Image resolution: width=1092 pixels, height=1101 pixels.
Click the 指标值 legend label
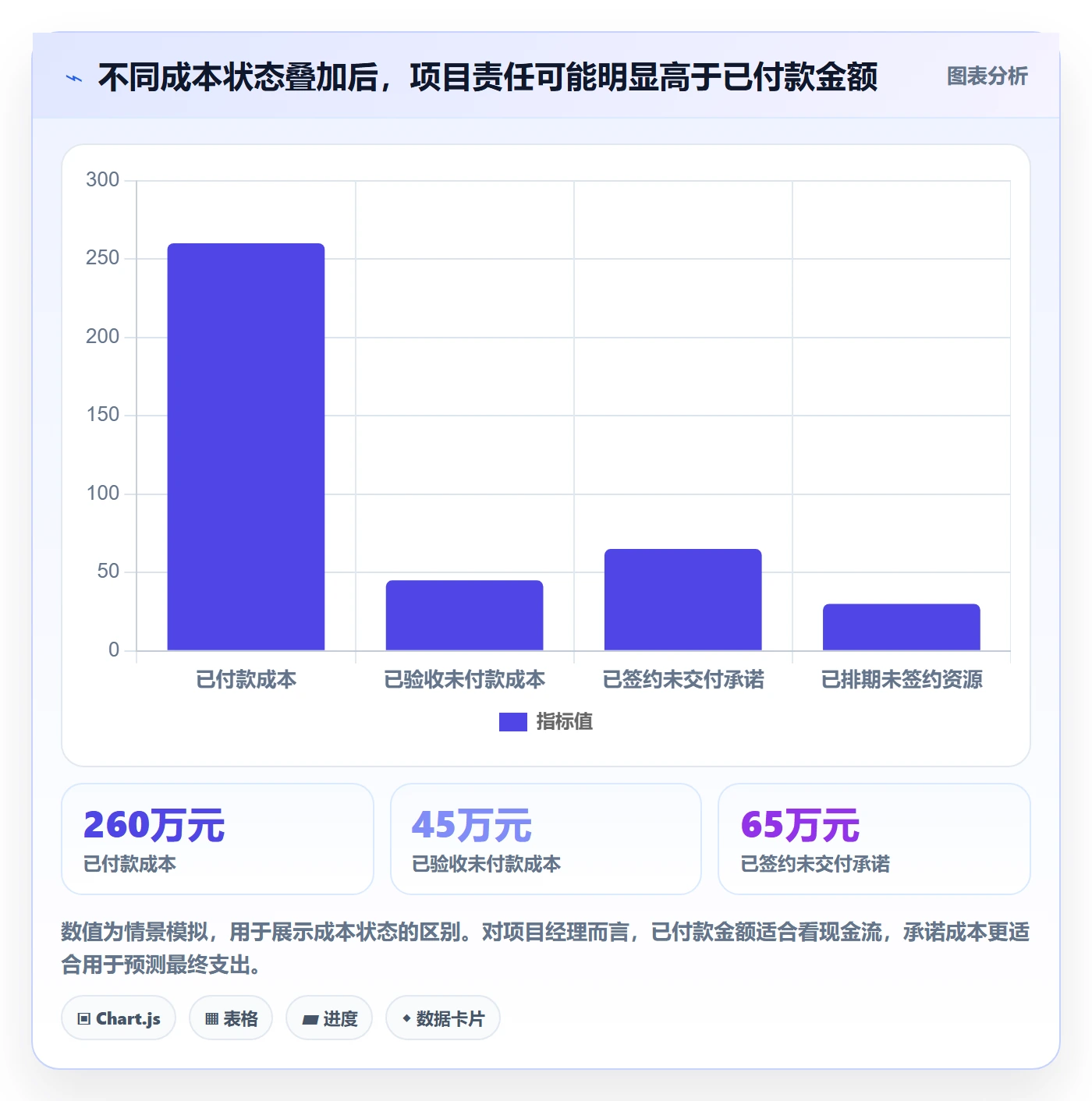pyautogui.click(x=565, y=722)
